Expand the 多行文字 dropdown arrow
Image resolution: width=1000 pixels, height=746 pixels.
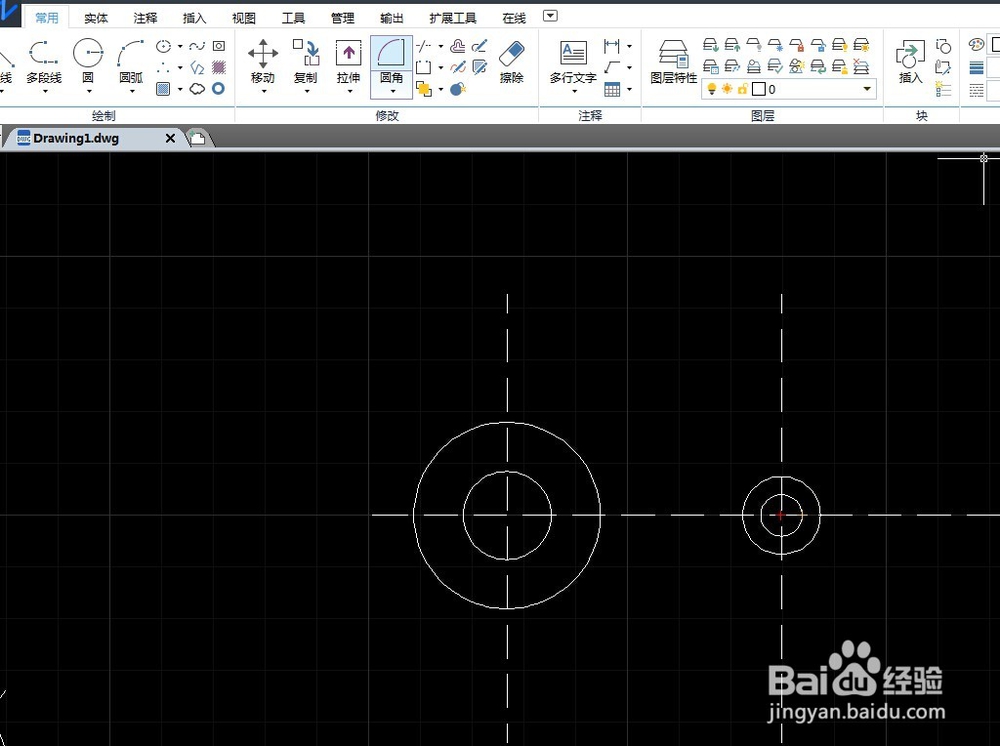pos(574,92)
